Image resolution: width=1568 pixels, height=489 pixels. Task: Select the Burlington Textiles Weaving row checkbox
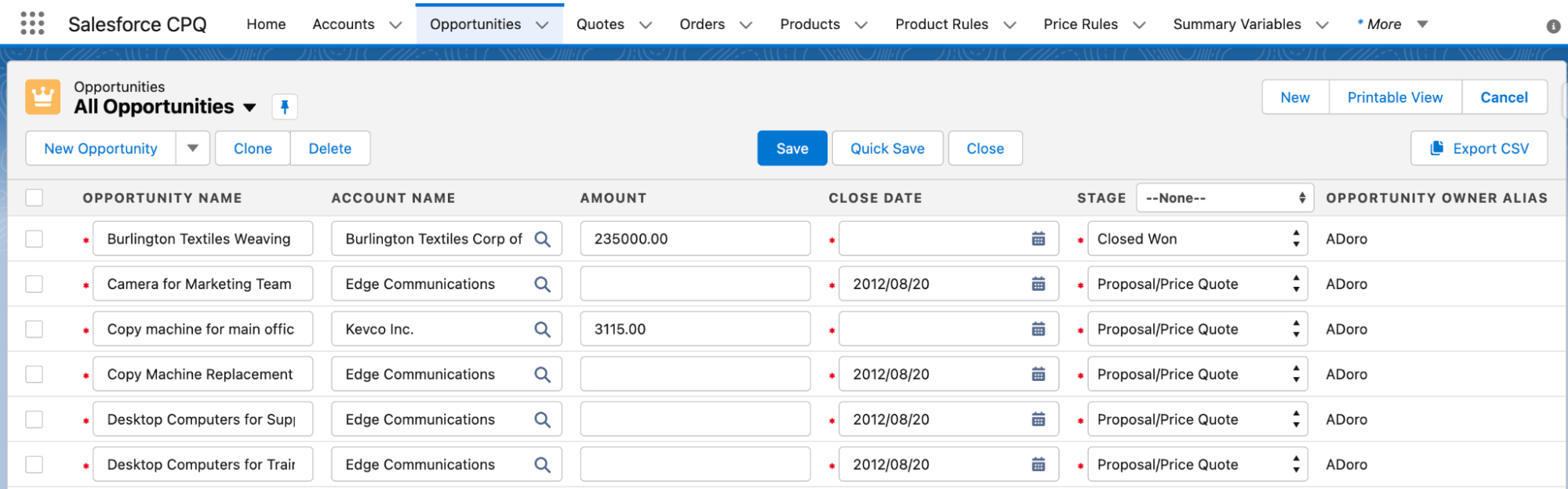tap(35, 239)
